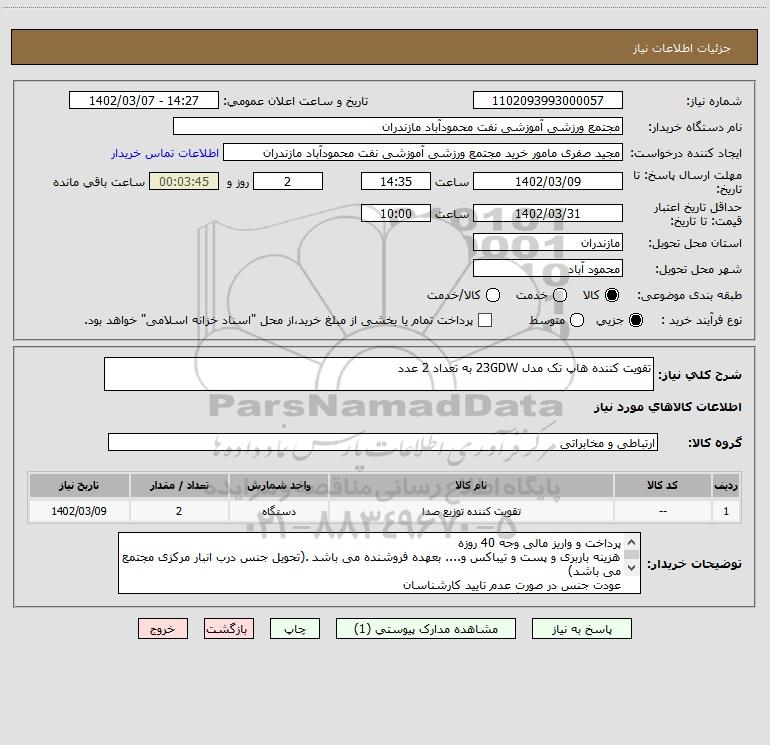Image resolution: width=770 pixels, height=745 pixels.
Task: Click the پاسخ به نیاز button
Action: pyautogui.click(x=581, y=629)
